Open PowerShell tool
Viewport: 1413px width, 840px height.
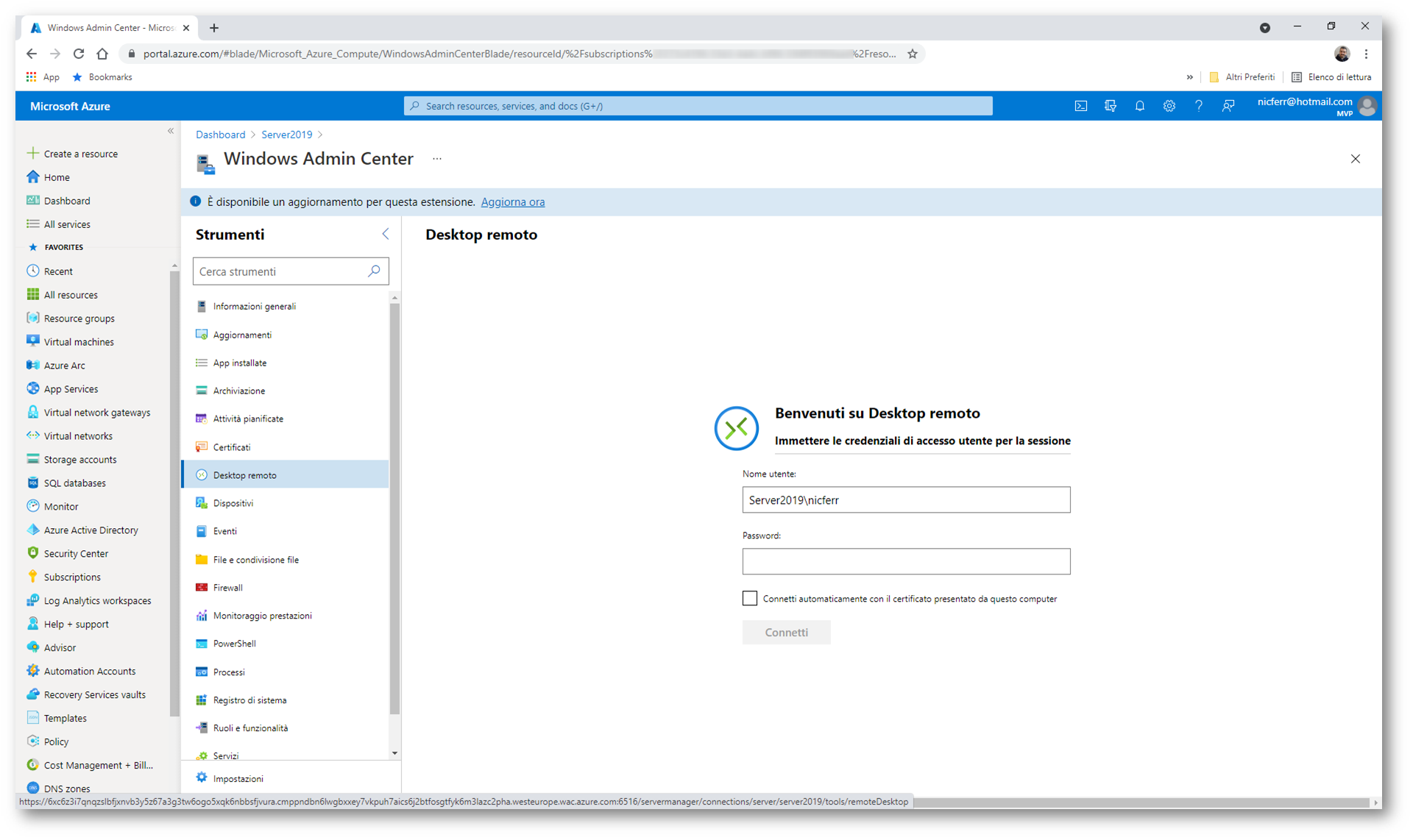point(286,644)
